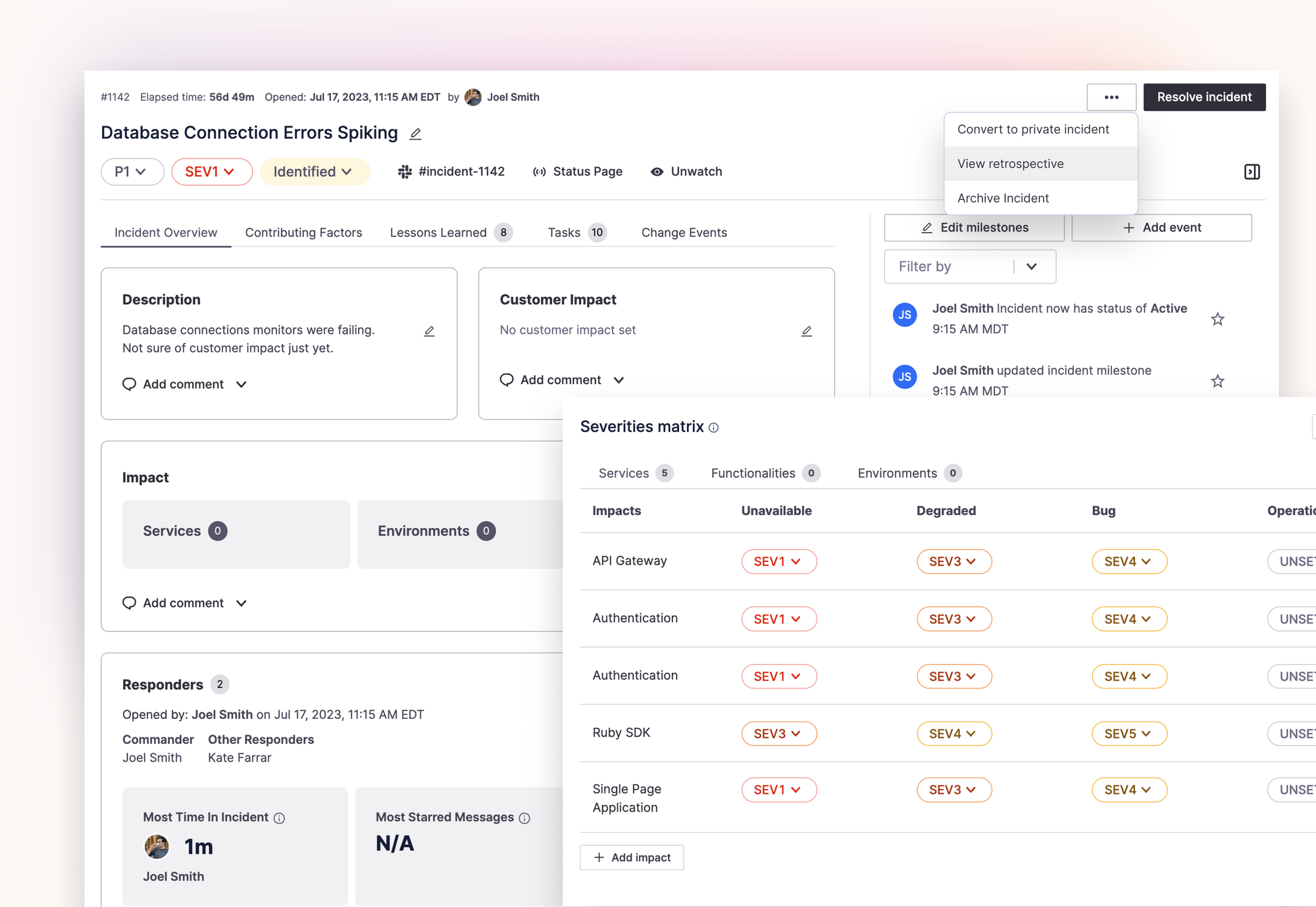Viewport: 1316px width, 907px height.
Task: Change Ruby SDK Bug severity SEV5 pill
Action: [x=1128, y=734]
